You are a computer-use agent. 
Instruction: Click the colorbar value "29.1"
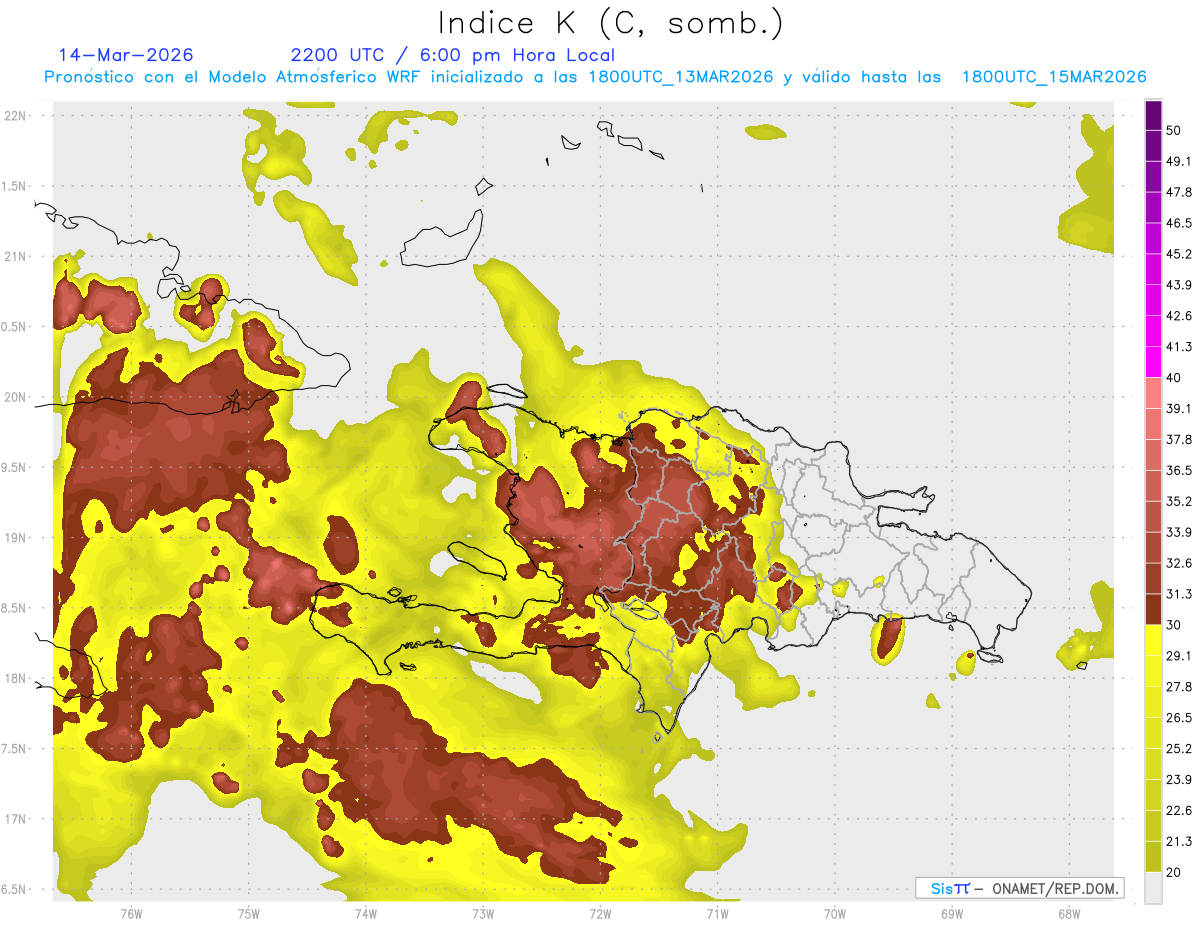1179,656
